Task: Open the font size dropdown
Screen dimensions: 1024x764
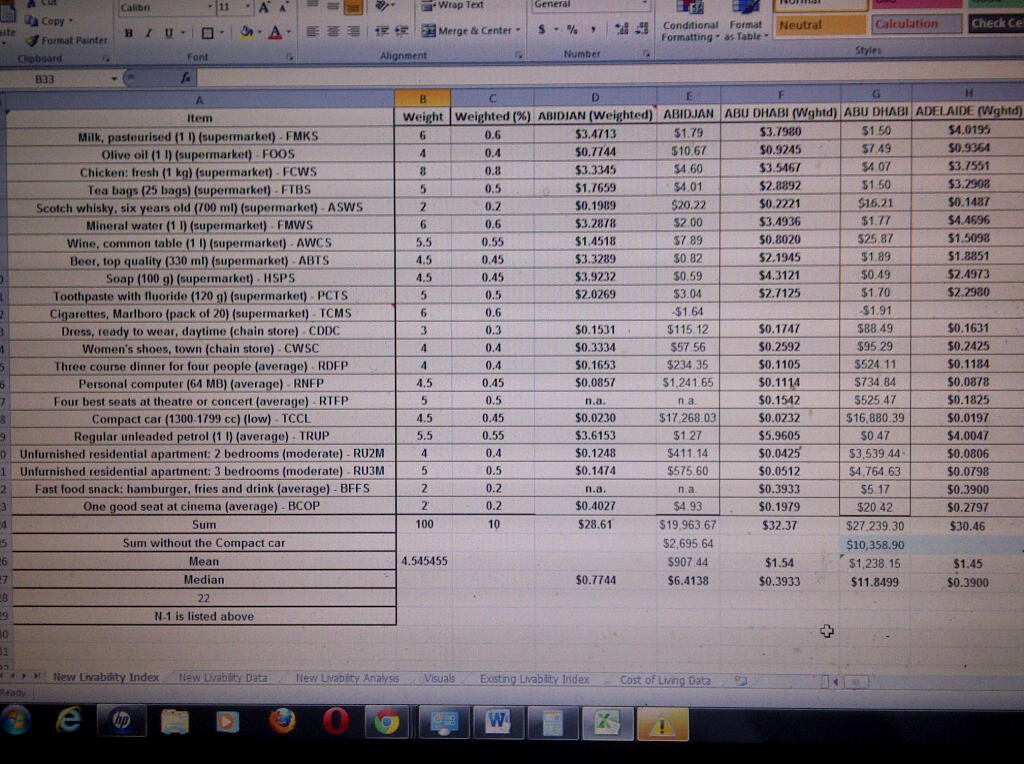Action: (x=248, y=7)
